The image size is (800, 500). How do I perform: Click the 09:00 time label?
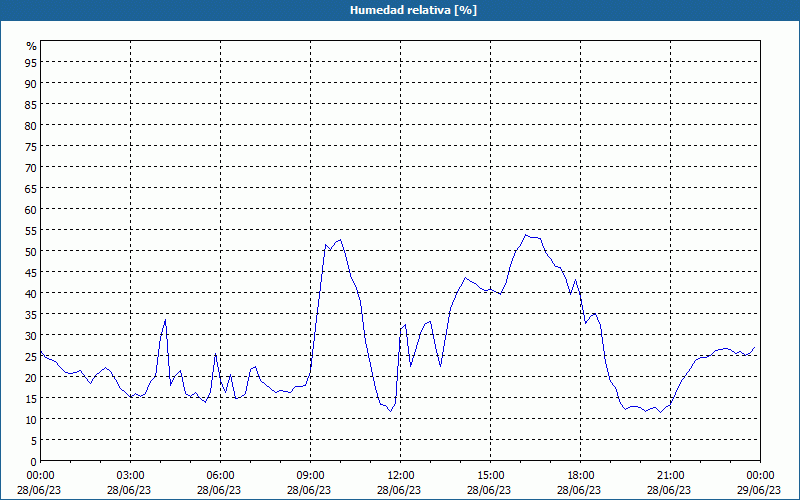311,475
